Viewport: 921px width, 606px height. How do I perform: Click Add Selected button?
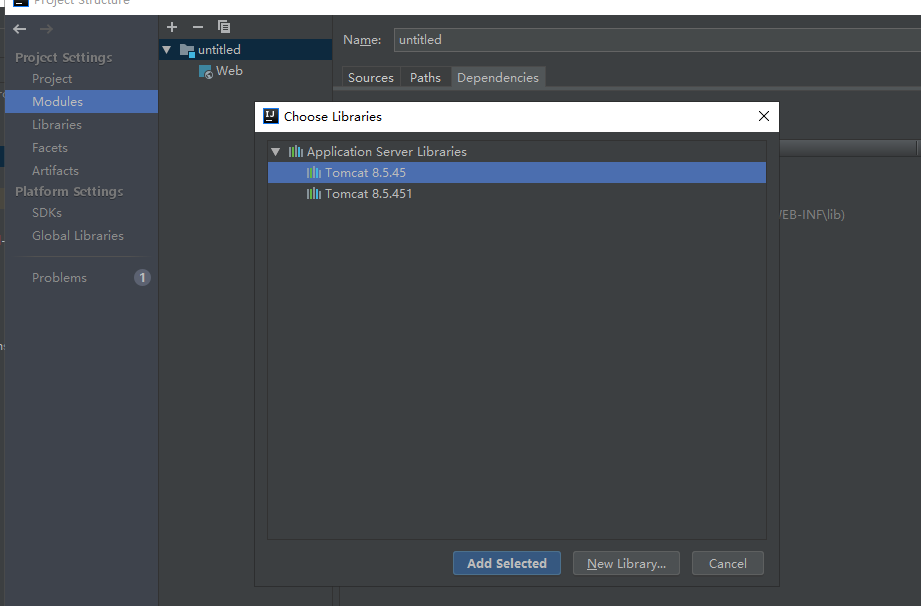(x=506, y=563)
